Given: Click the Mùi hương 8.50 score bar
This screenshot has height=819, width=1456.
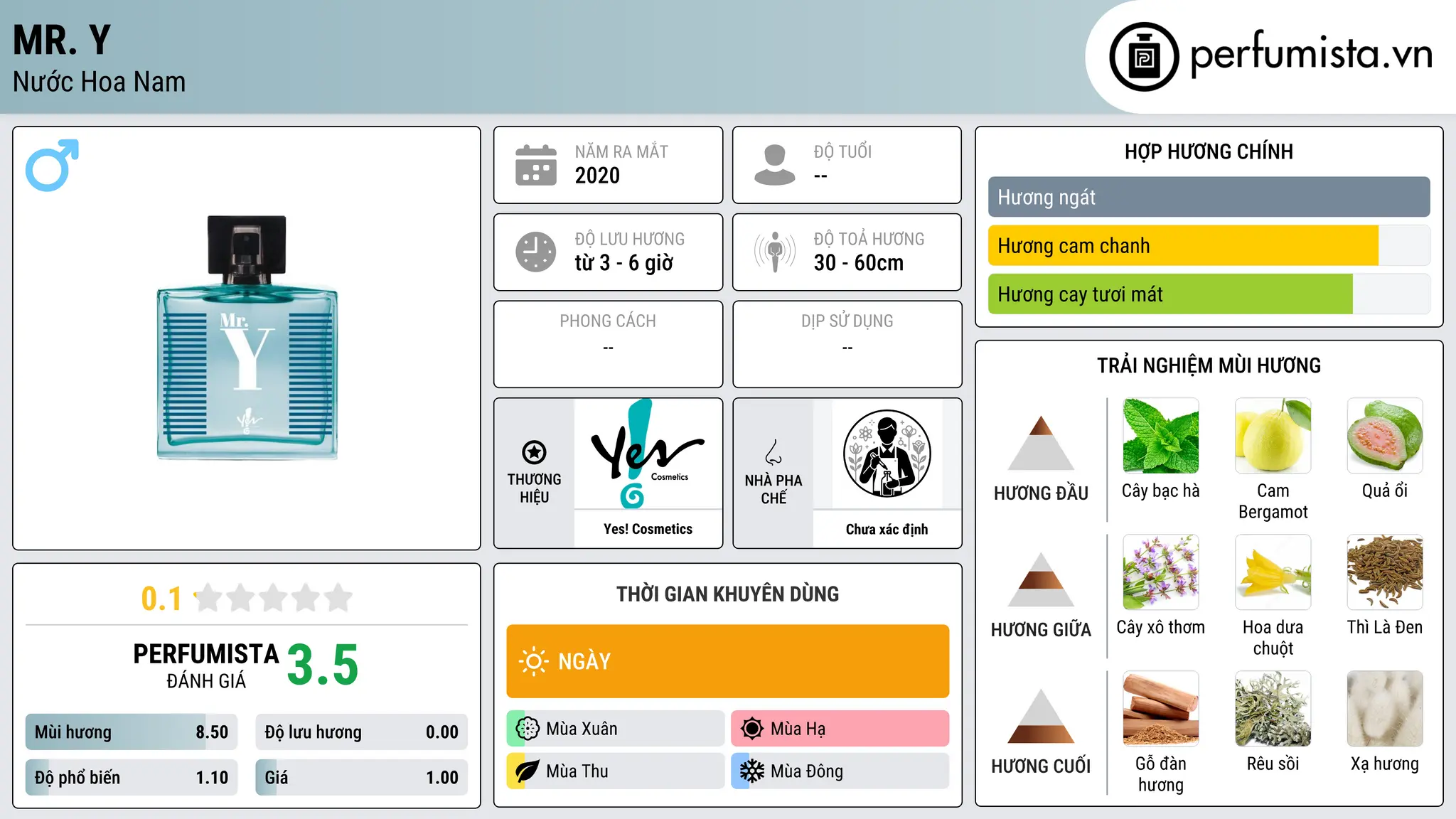Looking at the screenshot, I should (132, 732).
